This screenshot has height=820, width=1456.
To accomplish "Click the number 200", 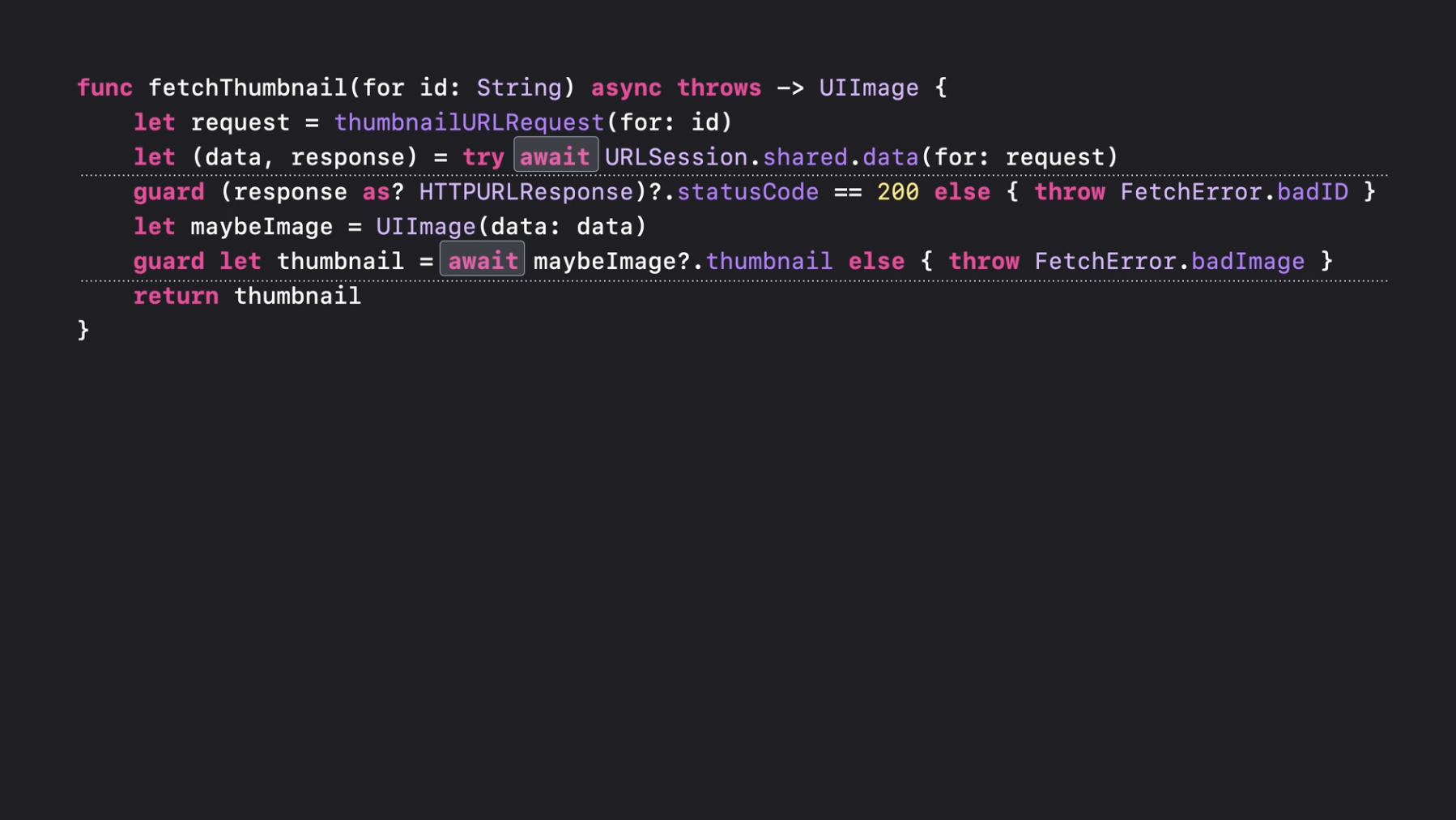I will 897,192.
